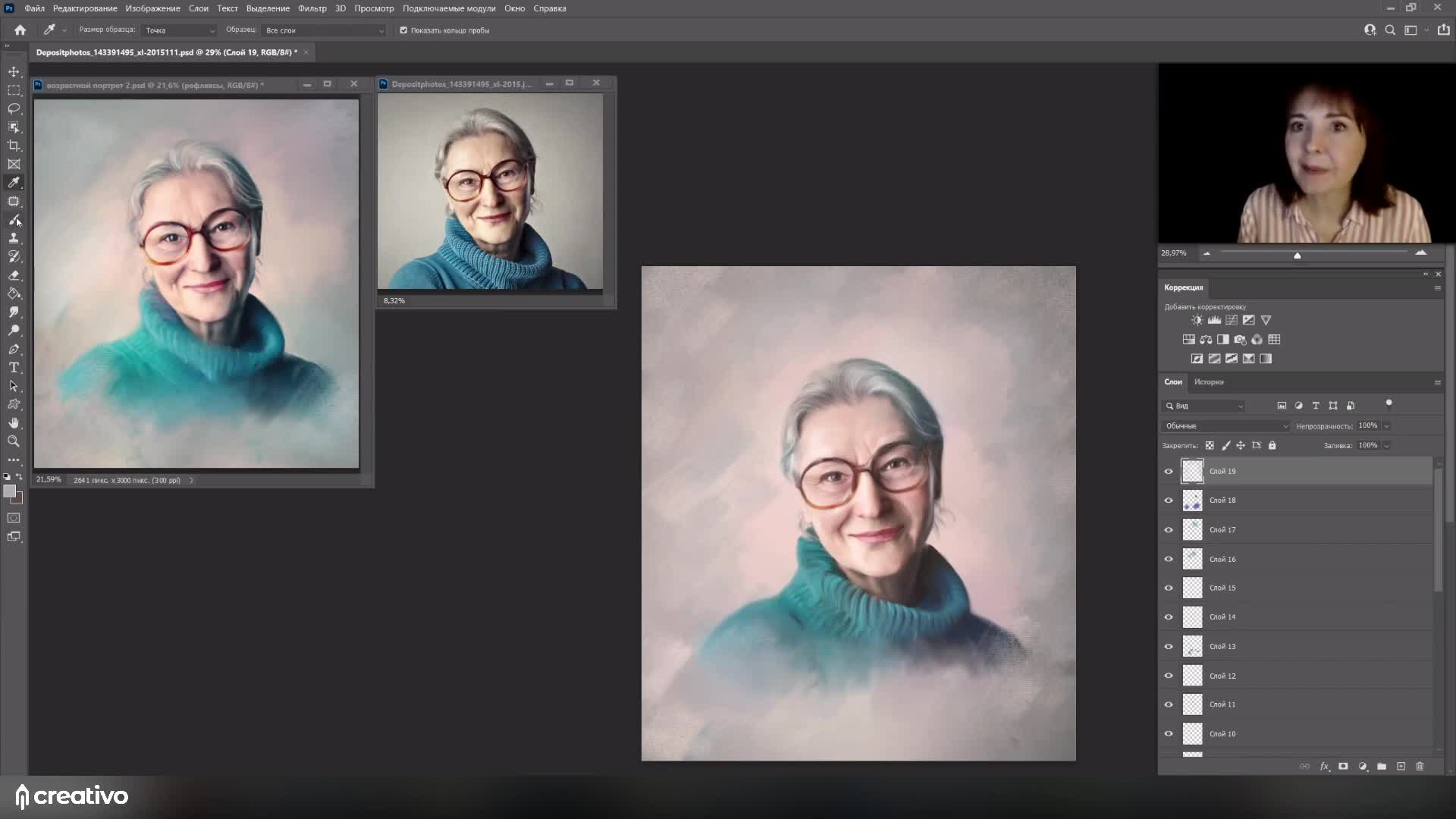This screenshot has height=819, width=1456.
Task: Toggle the sample ring checkbox
Action: [403, 30]
